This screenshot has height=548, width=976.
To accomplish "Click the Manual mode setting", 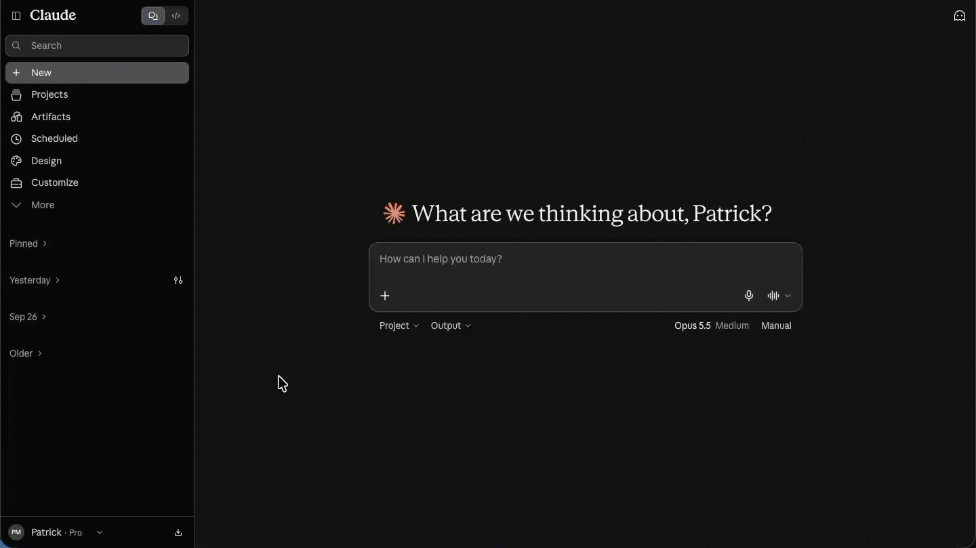I will click(776, 326).
